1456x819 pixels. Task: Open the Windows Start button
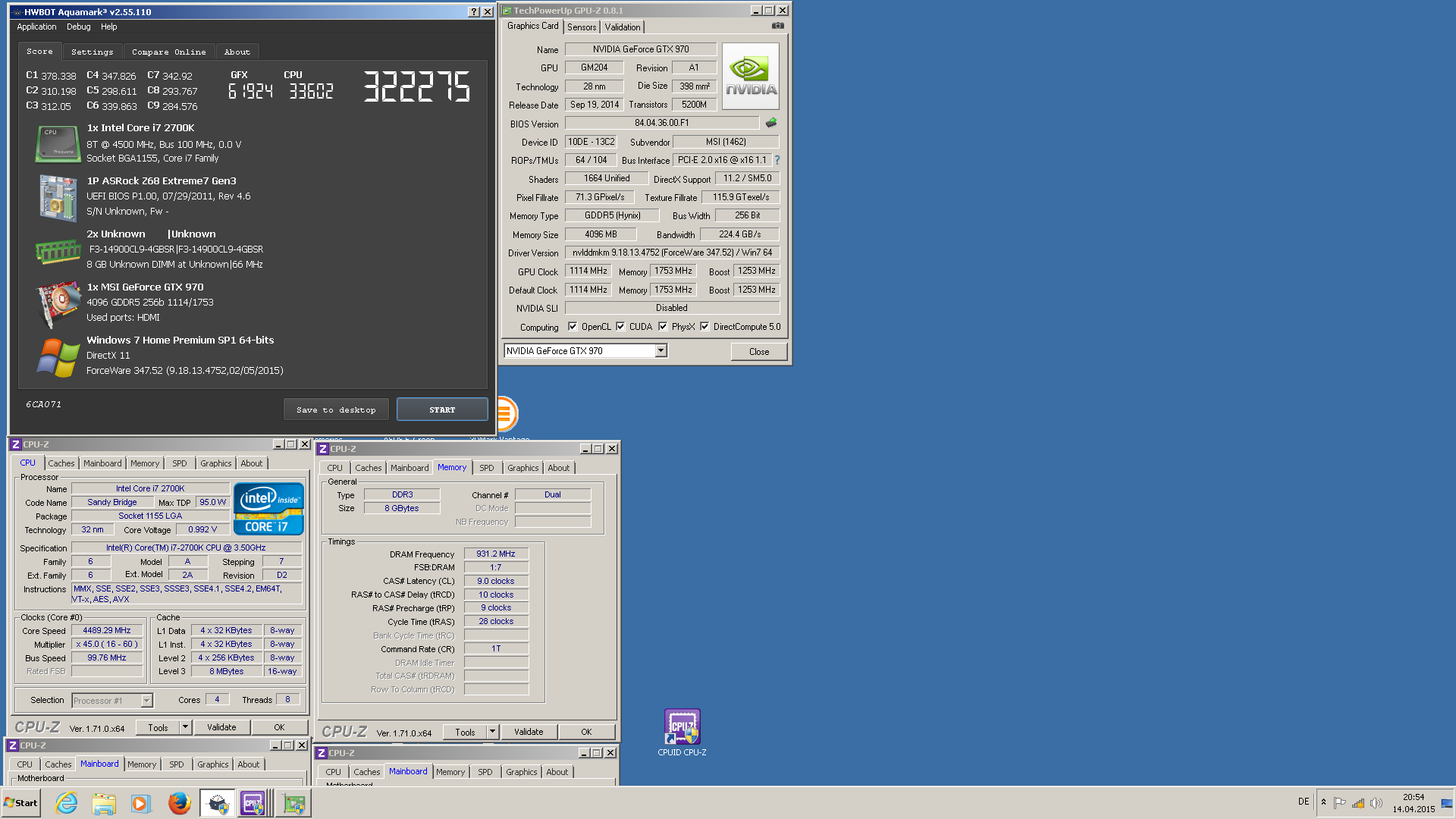tap(20, 803)
